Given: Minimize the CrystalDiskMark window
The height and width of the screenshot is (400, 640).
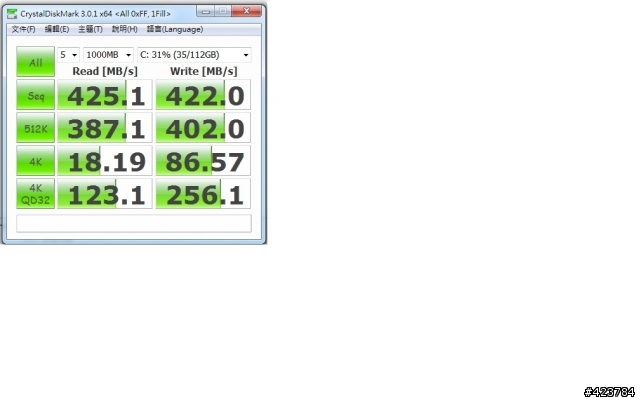Looking at the screenshot, I should [x=206, y=11].
